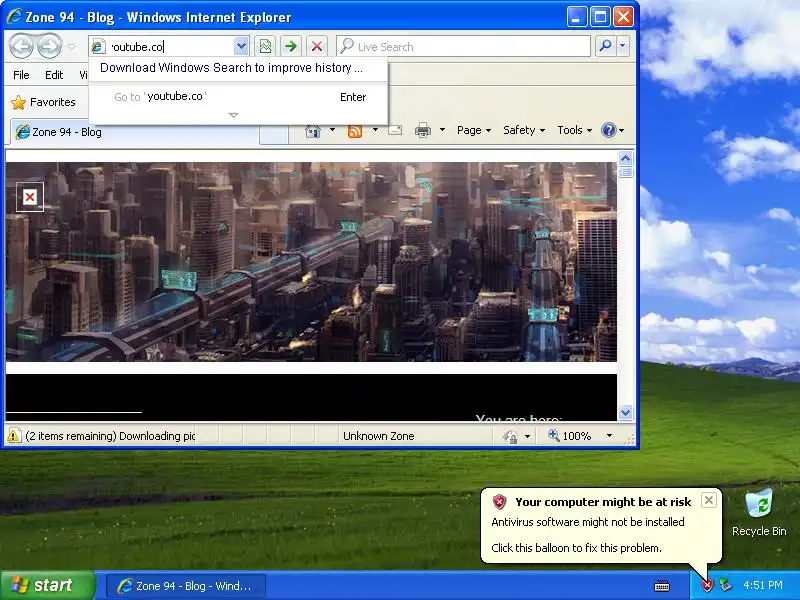Click the Compatibility View broken-page icon

click(x=265, y=46)
